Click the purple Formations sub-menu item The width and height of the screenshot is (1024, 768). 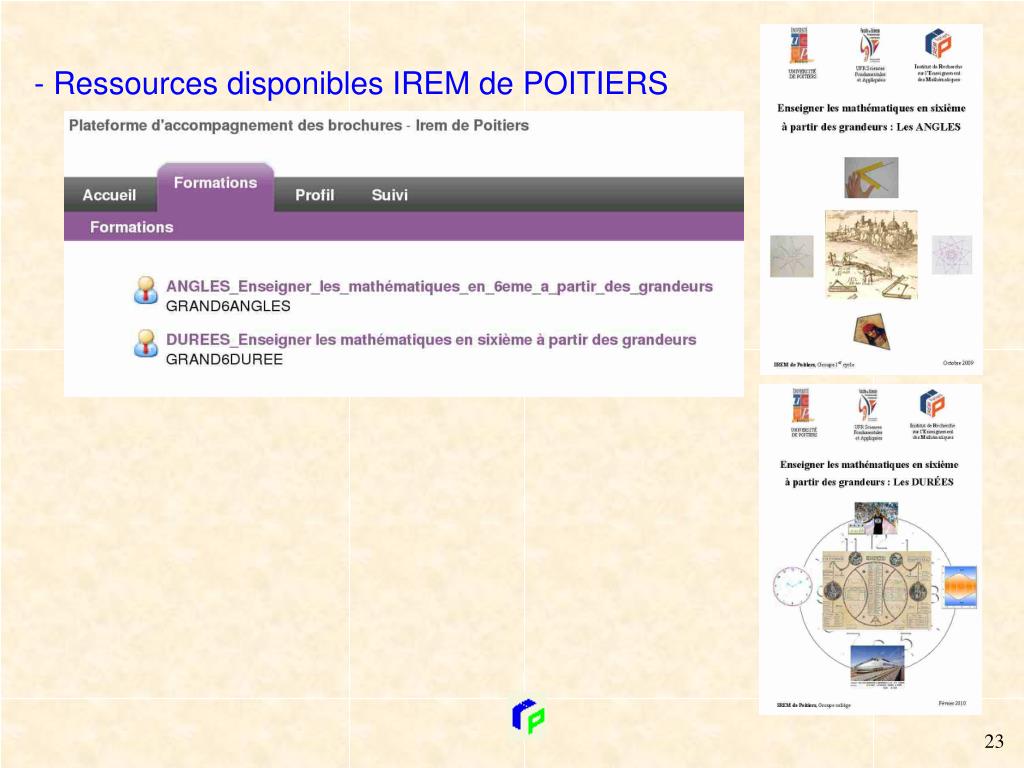131,227
